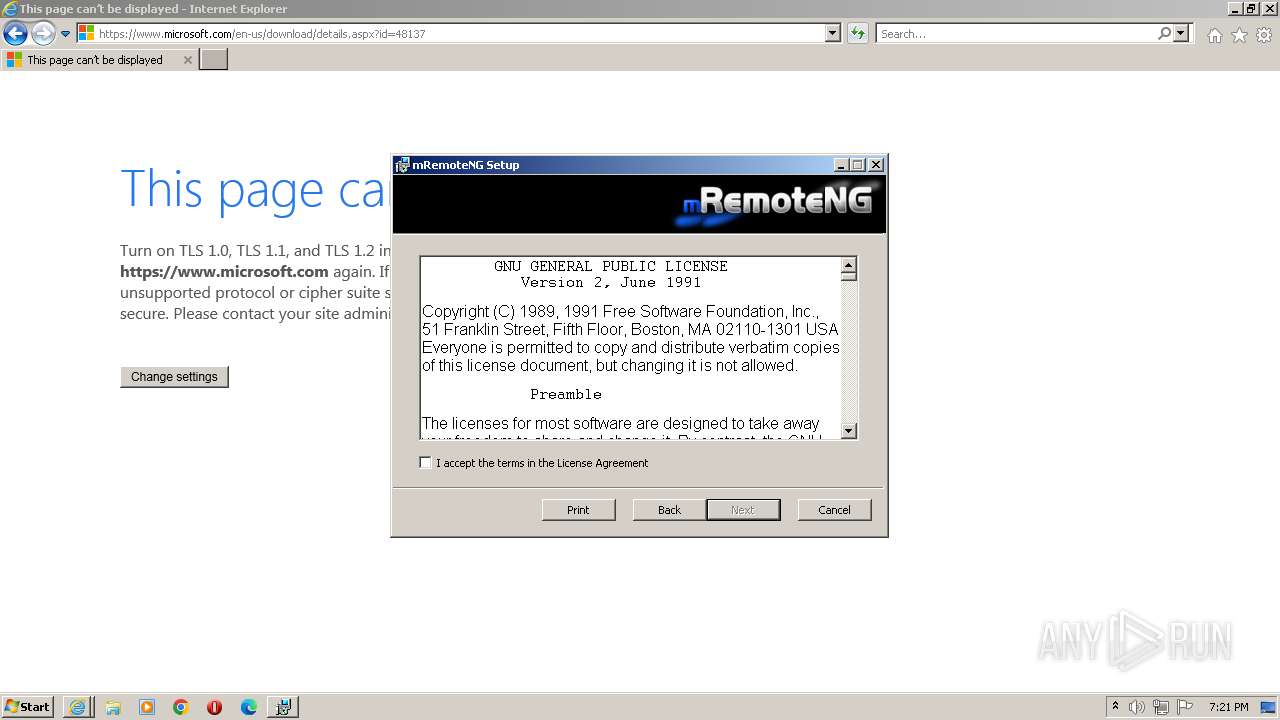Click 'GNU GENERAL PUBLIC LICENSE' heading text
The image size is (1280, 720).
tap(611, 266)
